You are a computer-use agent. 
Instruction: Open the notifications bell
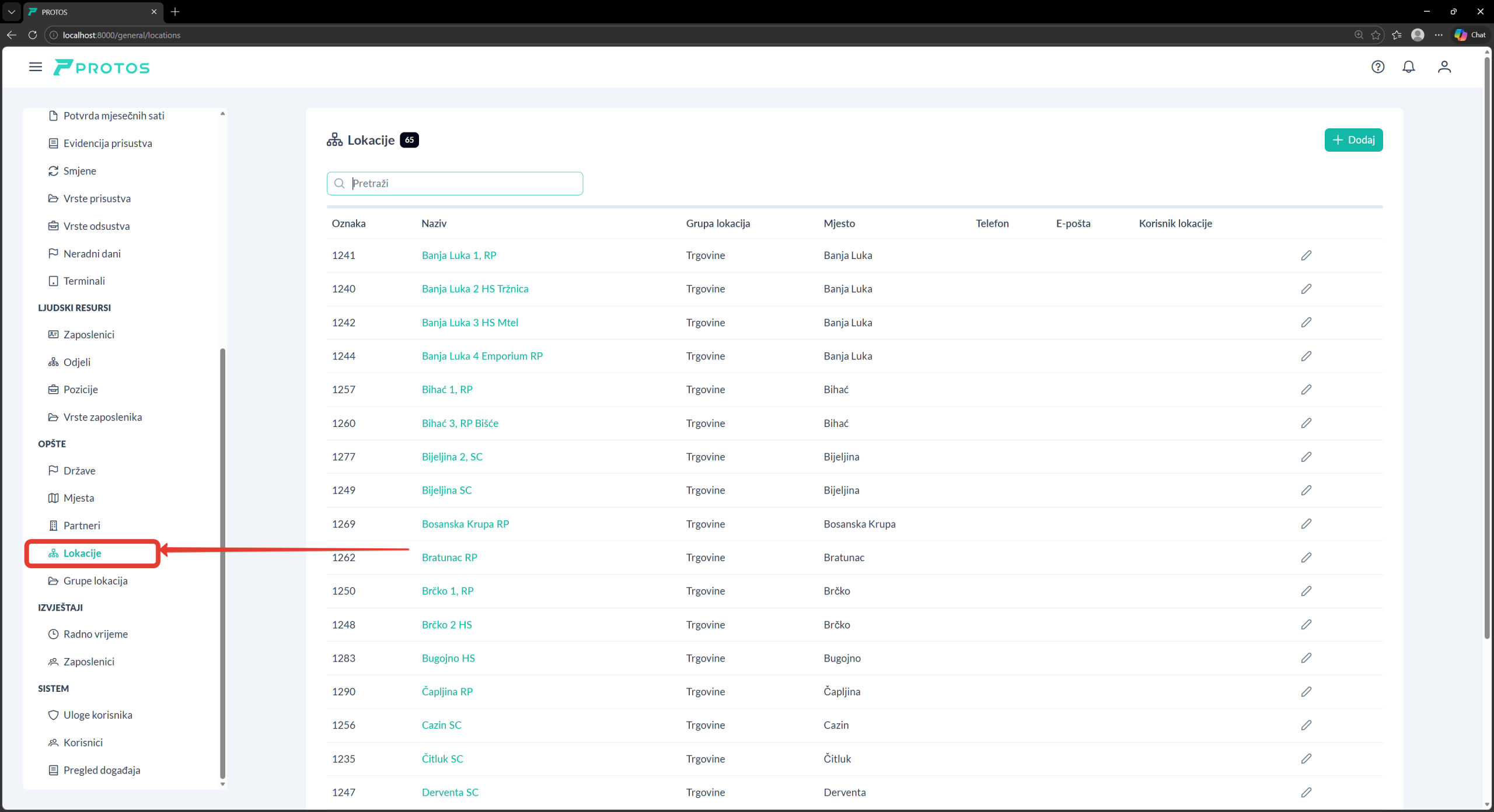click(1408, 67)
